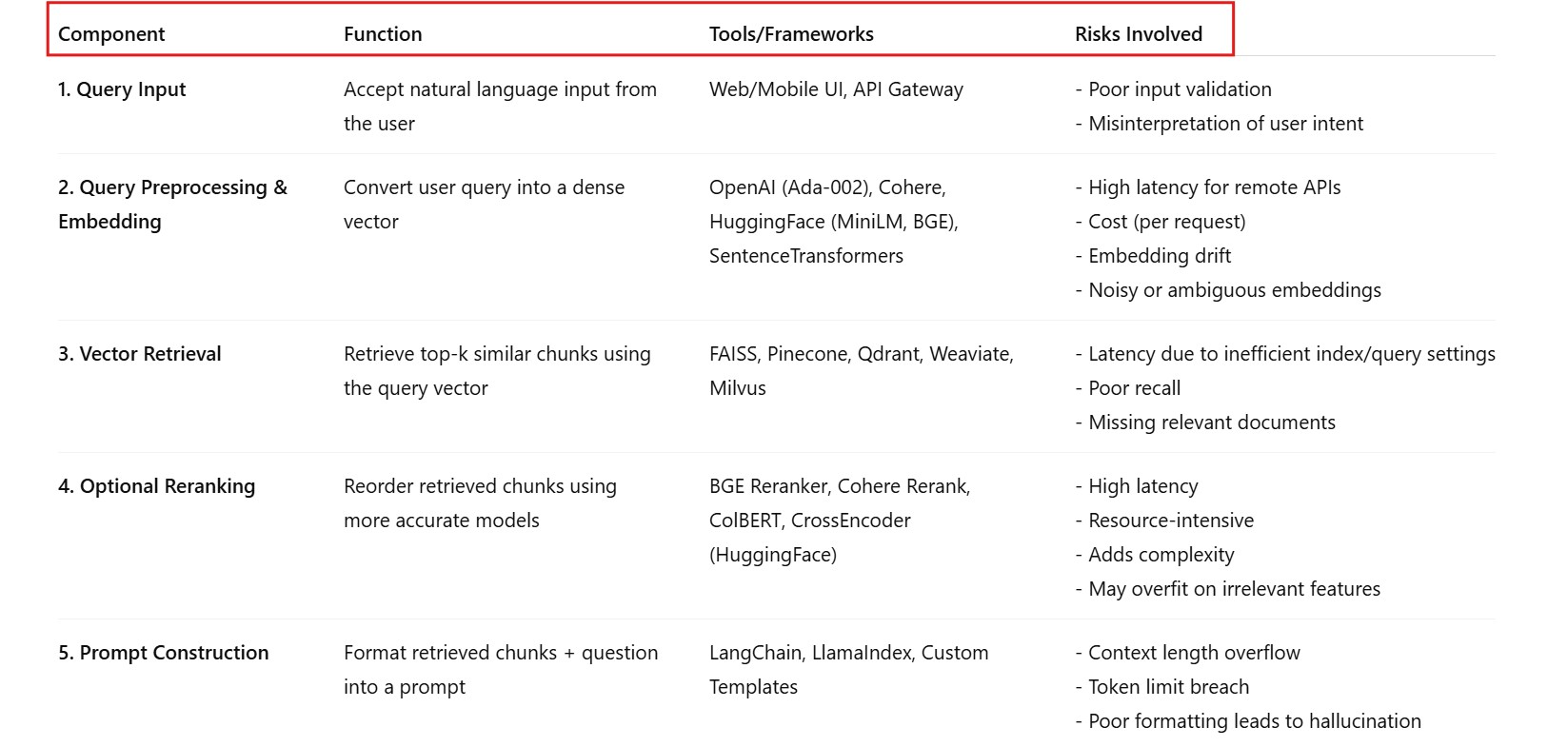This screenshot has width=1568, height=747.
Task: Click the '4. Optional Reranking' row title
Action: pyautogui.click(x=156, y=486)
